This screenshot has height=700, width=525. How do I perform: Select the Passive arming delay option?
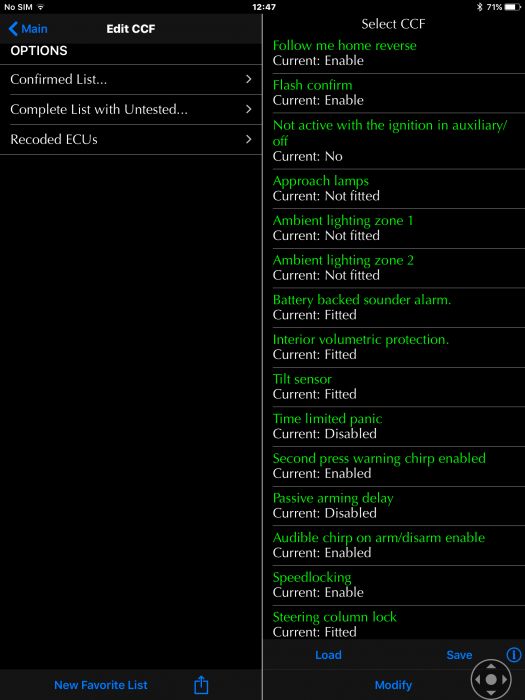click(399, 506)
